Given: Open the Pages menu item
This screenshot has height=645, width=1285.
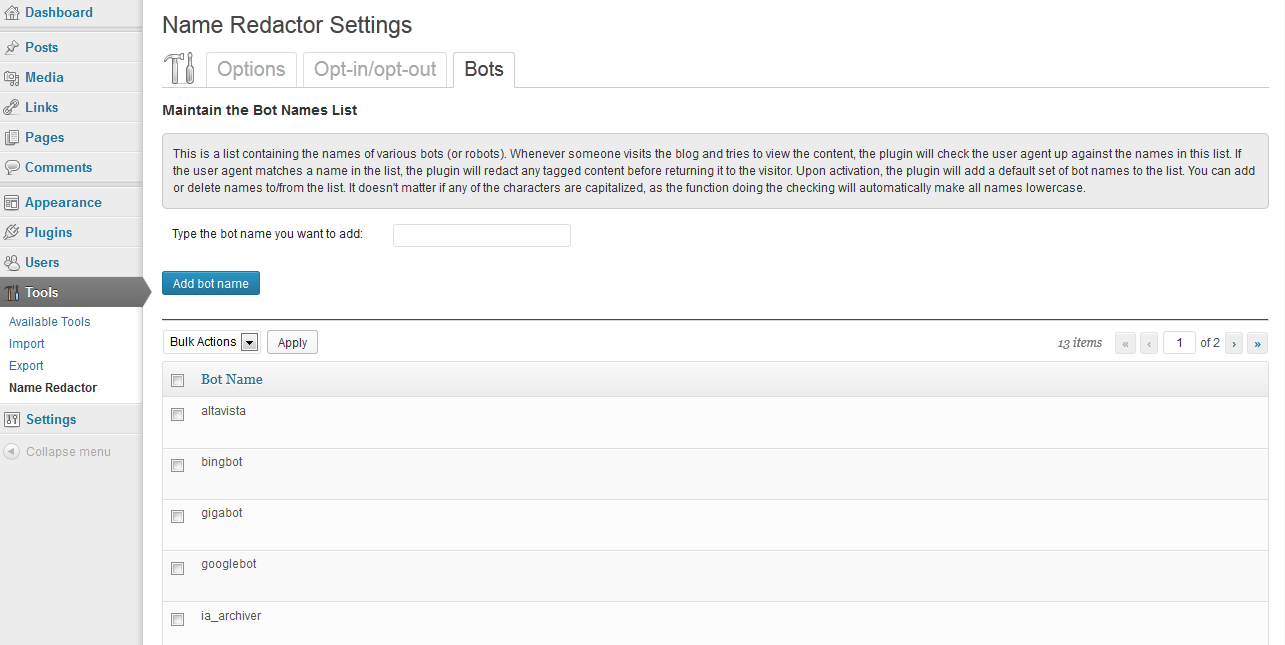Looking at the screenshot, I should (45, 137).
